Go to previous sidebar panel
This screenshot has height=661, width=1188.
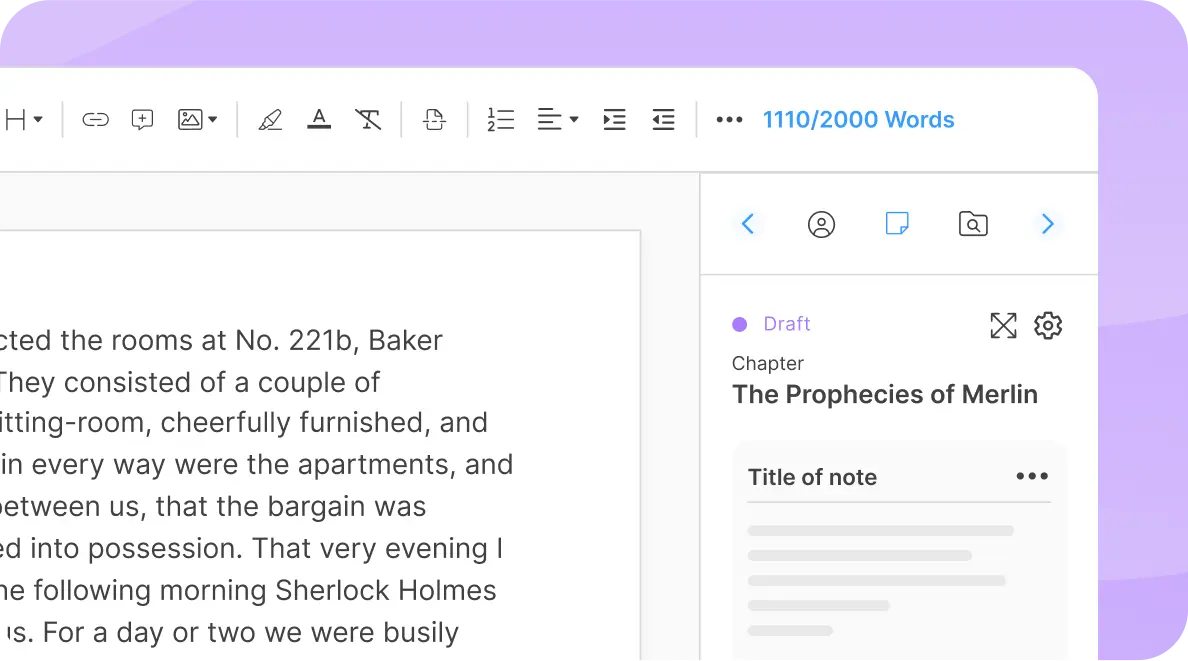[x=747, y=224]
